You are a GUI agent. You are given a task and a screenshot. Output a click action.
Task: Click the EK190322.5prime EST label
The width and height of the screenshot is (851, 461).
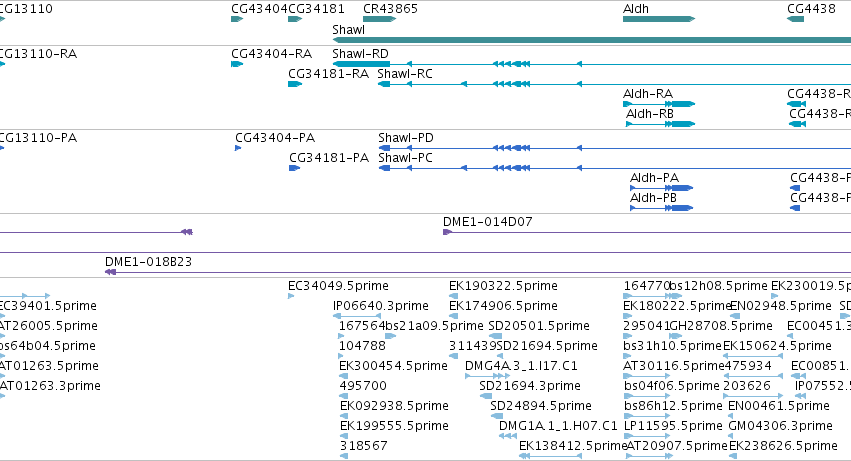tap(503, 286)
